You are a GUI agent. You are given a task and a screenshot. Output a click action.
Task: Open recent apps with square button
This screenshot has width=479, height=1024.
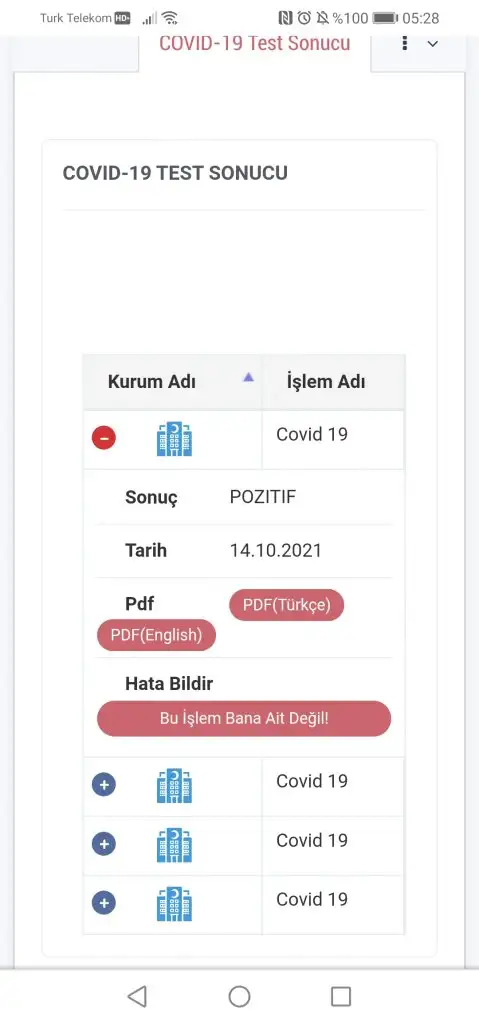tap(341, 997)
